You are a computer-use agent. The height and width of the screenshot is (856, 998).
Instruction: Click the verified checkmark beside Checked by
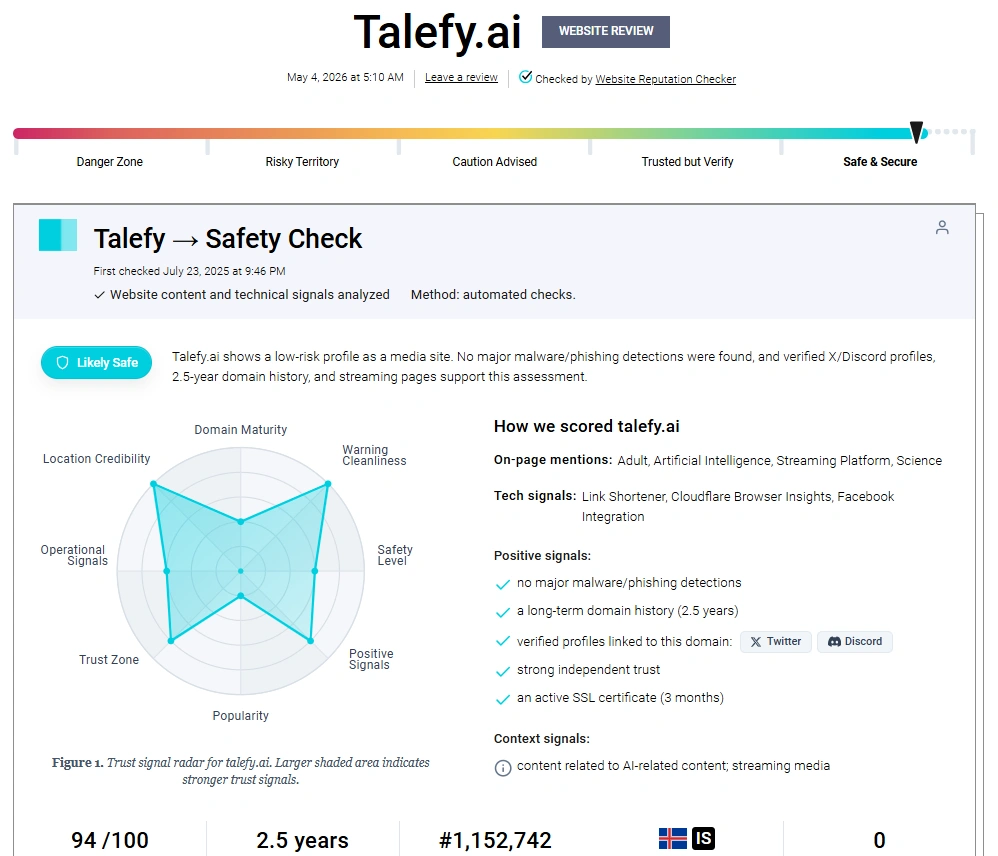click(525, 77)
